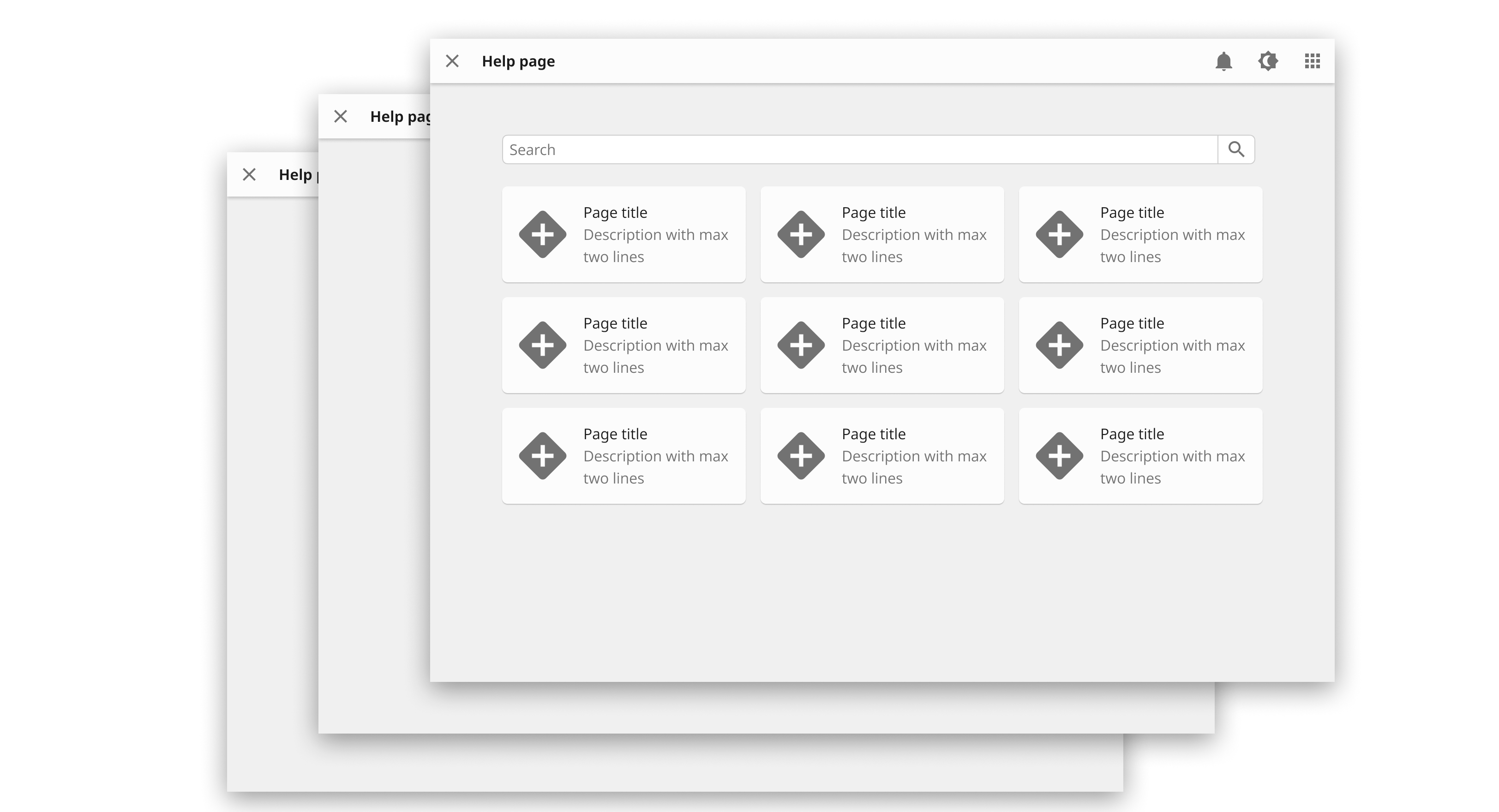Open Page title text in third row, middle card
The image size is (1499, 812).
874,435
